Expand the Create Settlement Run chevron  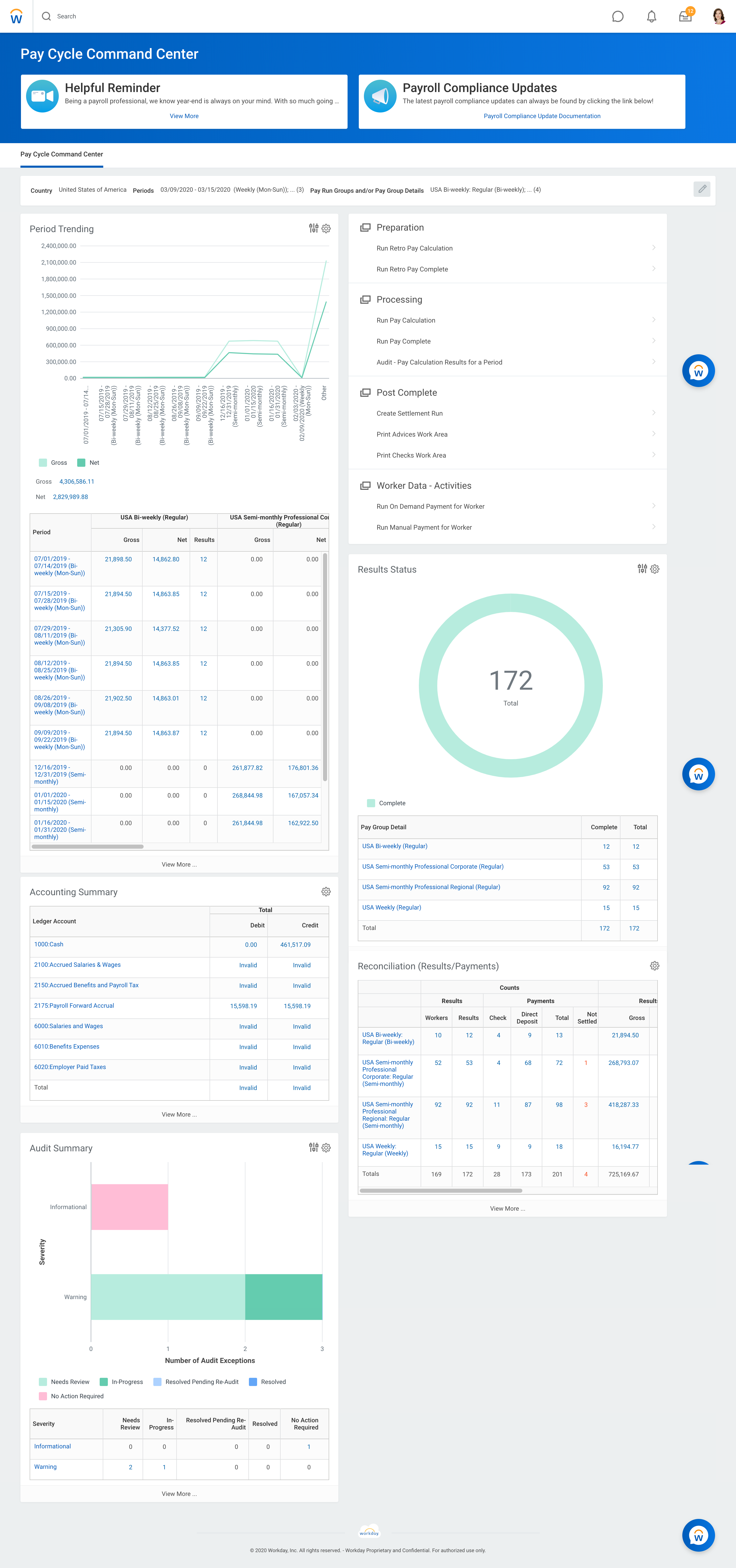[653, 413]
